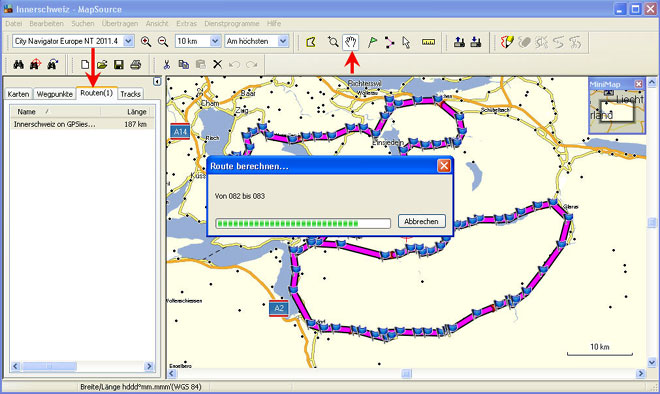Image resolution: width=660 pixels, height=394 pixels.
Task: Select the Map tool icon
Action: click(x=311, y=42)
